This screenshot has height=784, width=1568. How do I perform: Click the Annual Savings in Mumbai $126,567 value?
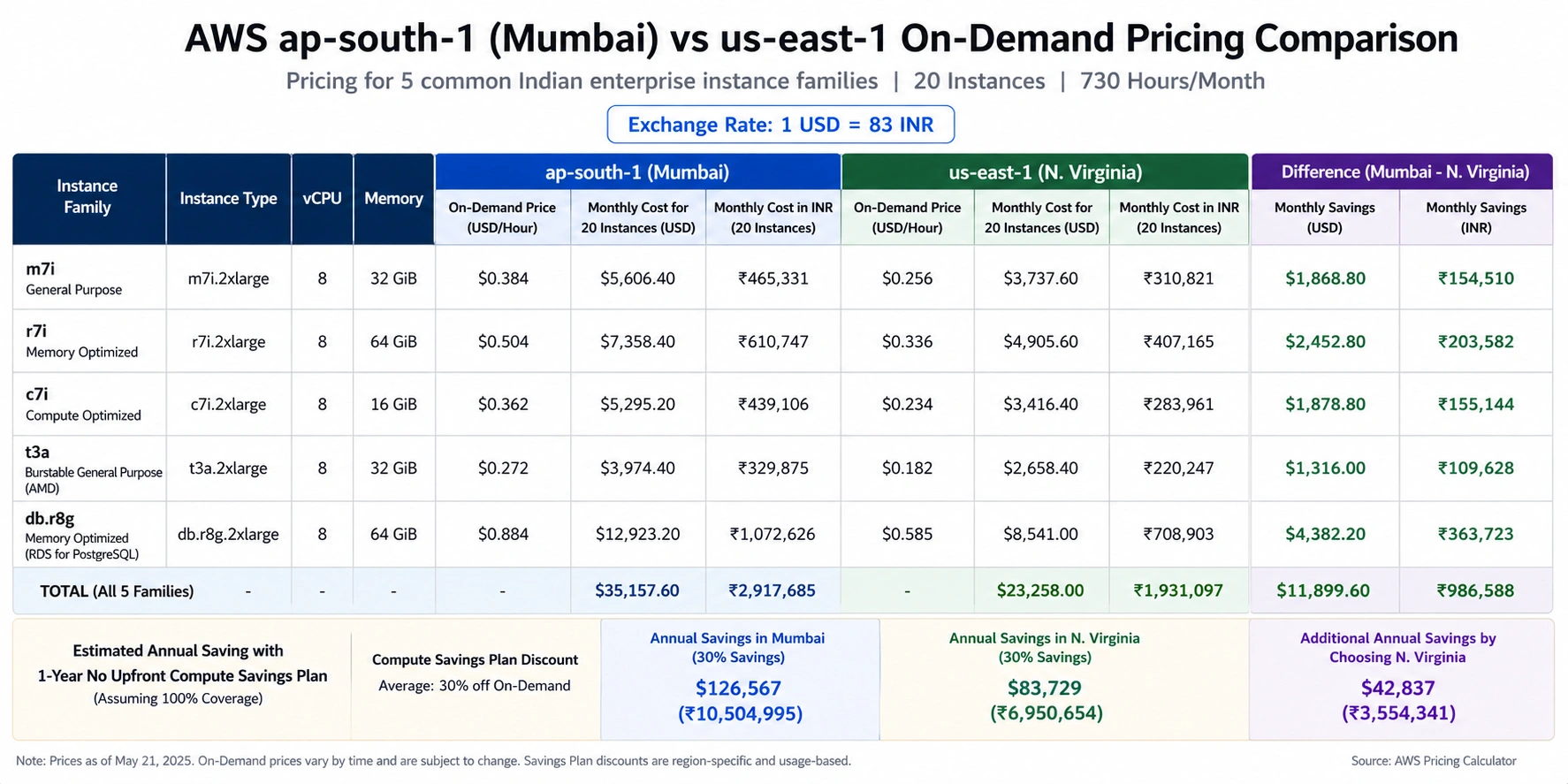click(x=738, y=689)
